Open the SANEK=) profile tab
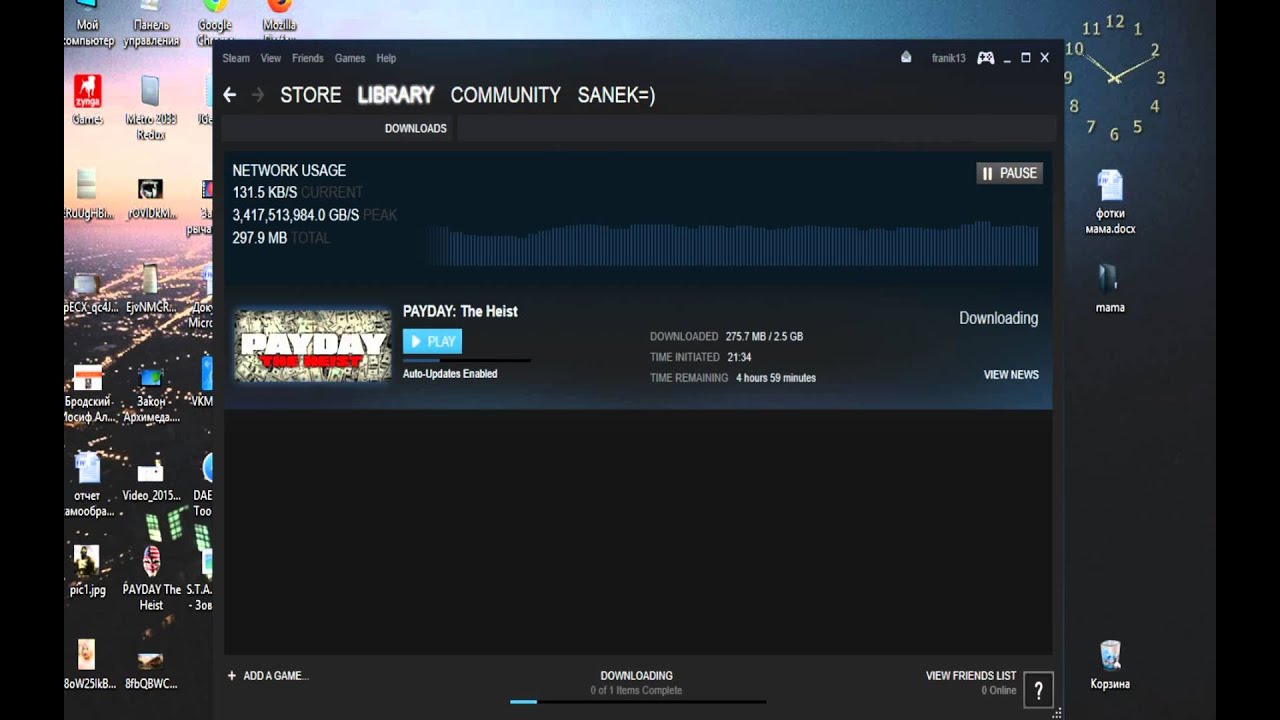This screenshot has height=720, width=1280. (616, 95)
